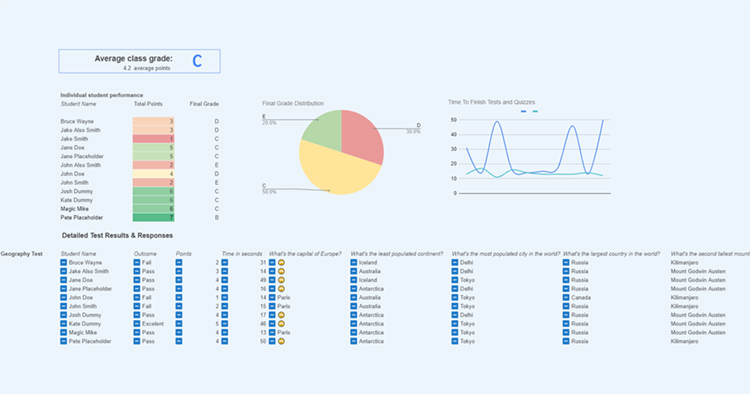Click the Detailed Test Results & Responses heading
The width and height of the screenshot is (750, 394).
(x=117, y=235)
